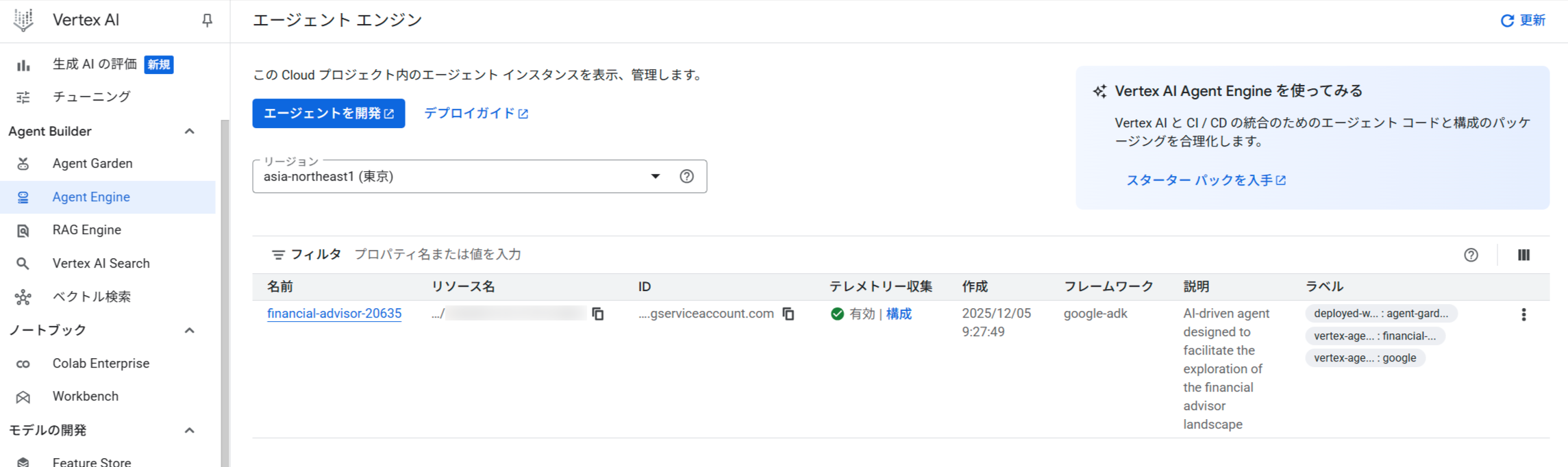Viewport: 1568px width, 467px height.
Task: Click the Agent Engine icon
Action: click(x=23, y=197)
